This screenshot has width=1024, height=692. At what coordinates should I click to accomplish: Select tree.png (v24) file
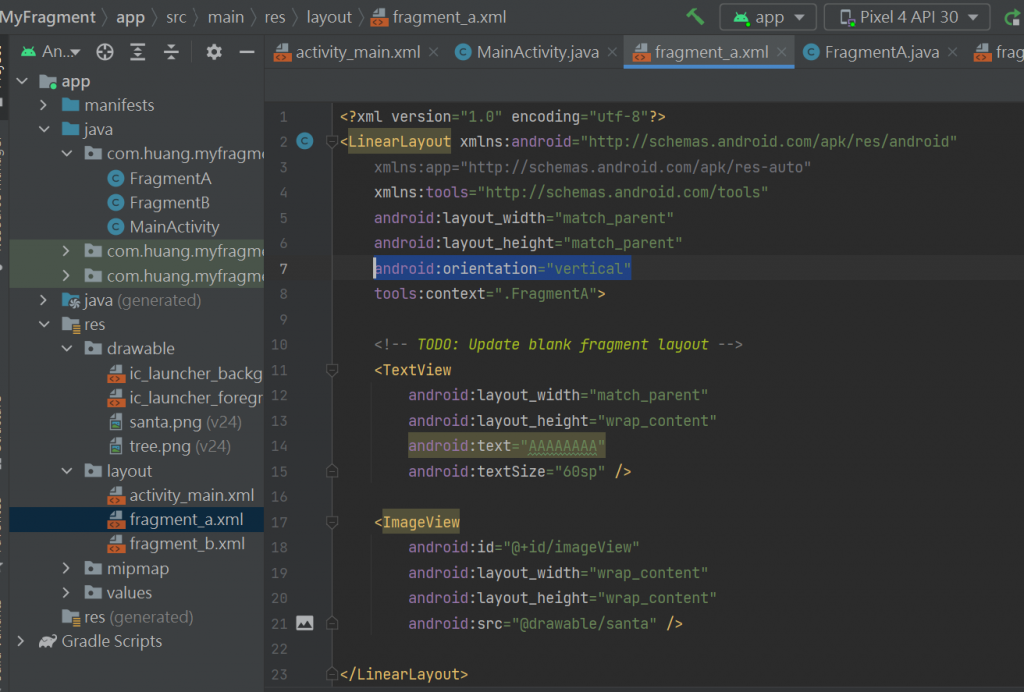click(170, 447)
